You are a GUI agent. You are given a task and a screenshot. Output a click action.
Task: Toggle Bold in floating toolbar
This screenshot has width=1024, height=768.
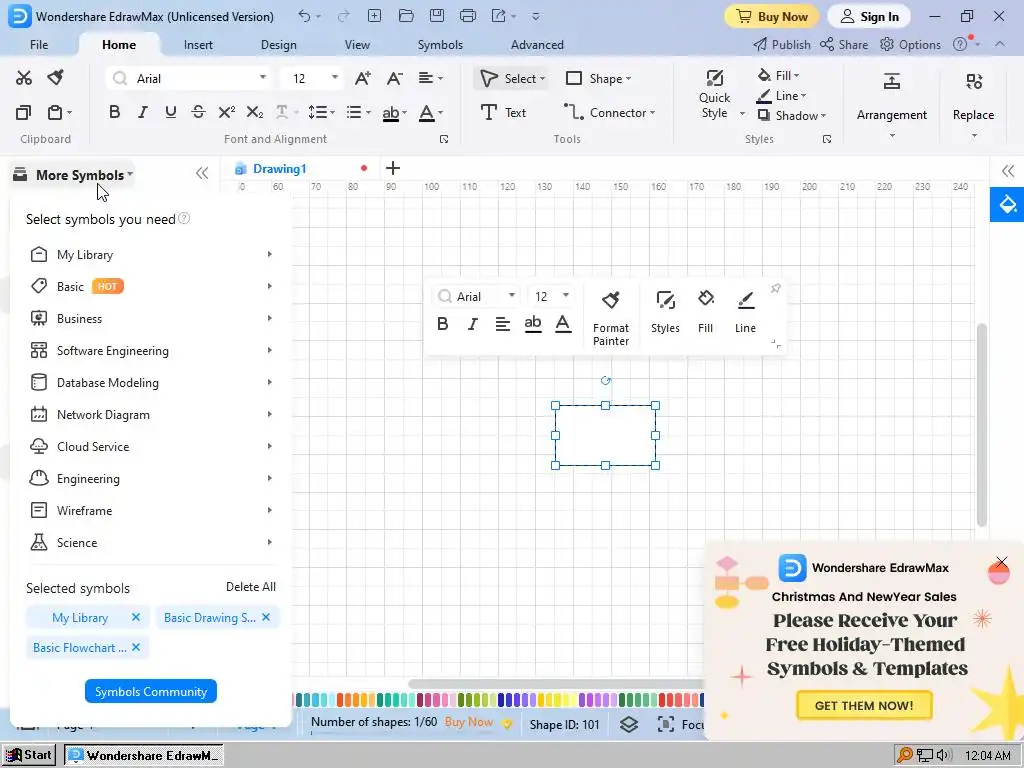click(442, 324)
